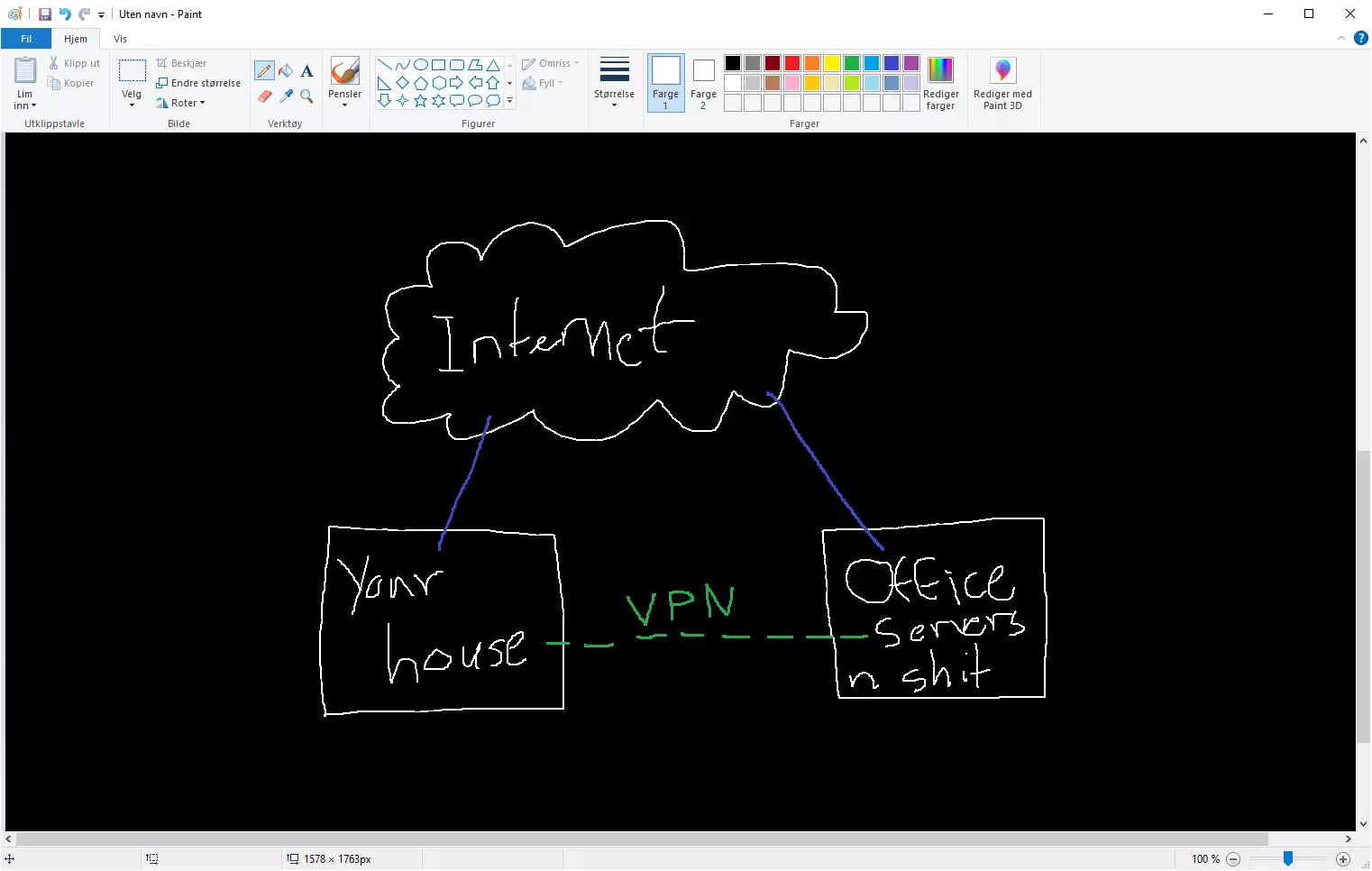Pick the purple color swatch
The image size is (1372, 871).
tap(911, 63)
